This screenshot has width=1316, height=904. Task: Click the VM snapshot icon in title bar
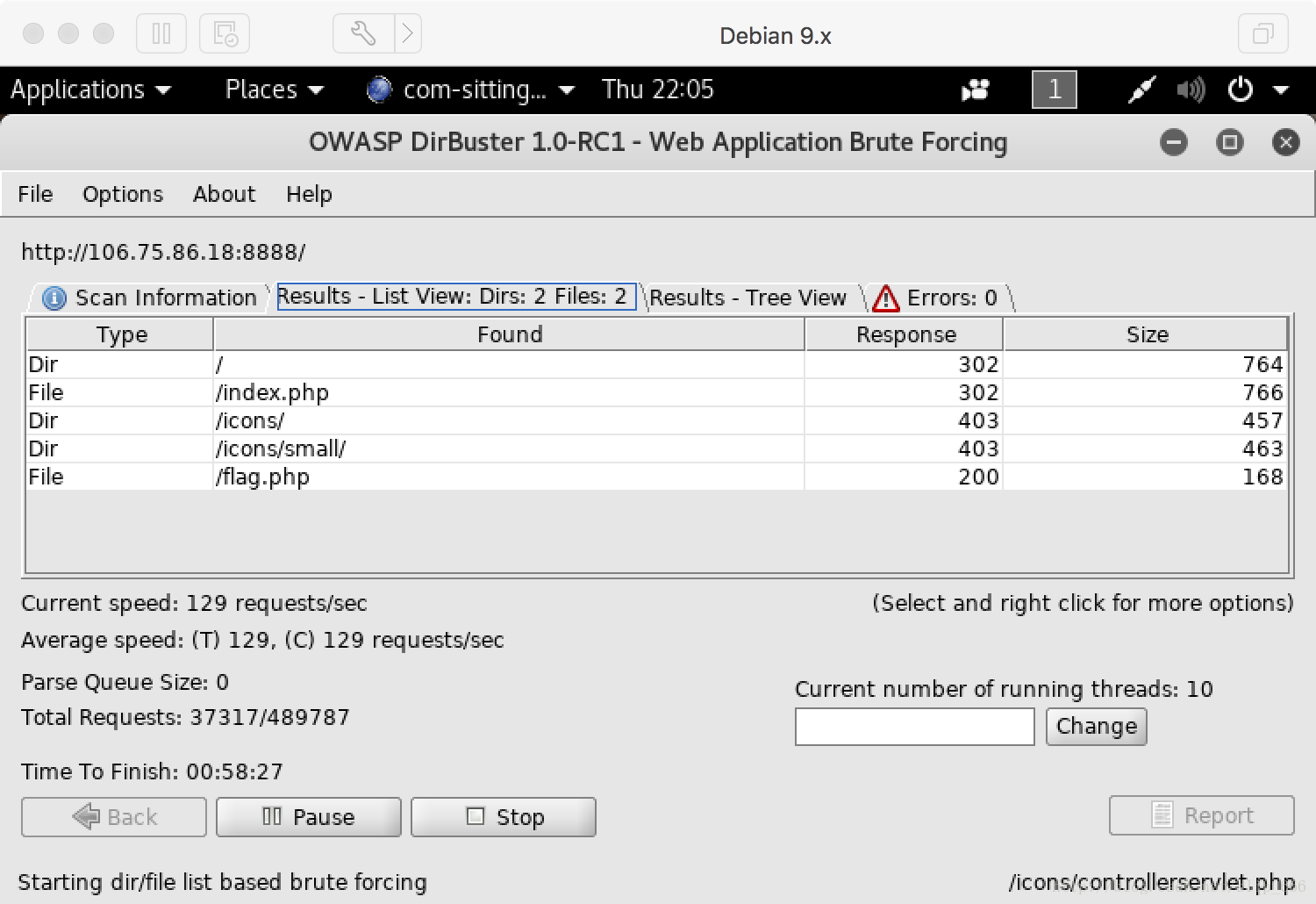click(225, 34)
